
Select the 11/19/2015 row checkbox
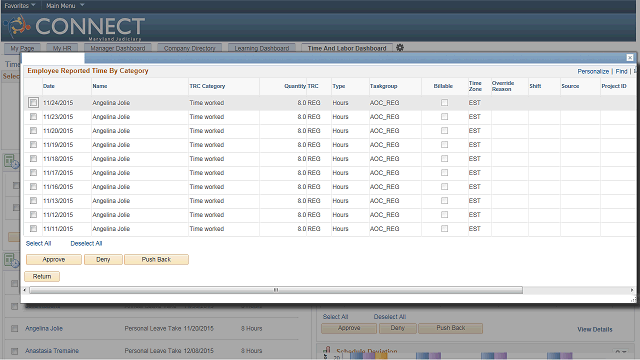(33, 144)
